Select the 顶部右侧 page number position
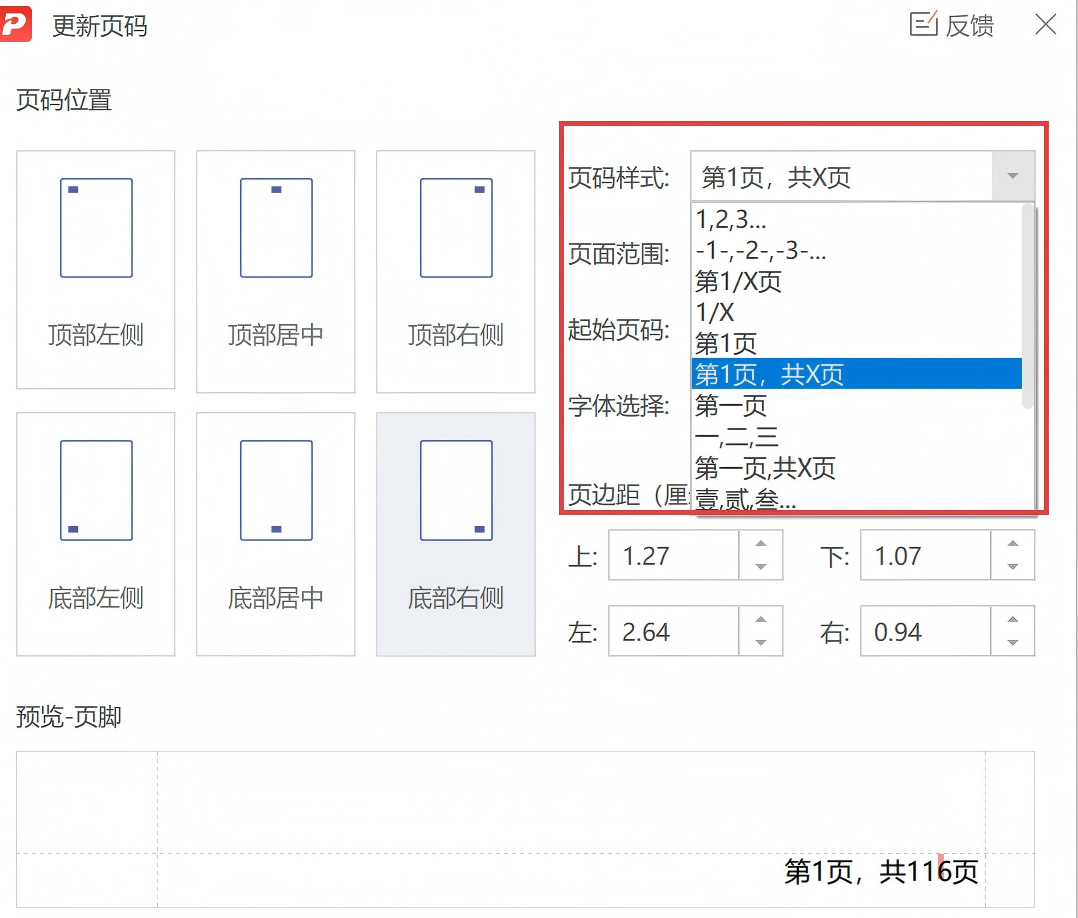This screenshot has height=918, width=1078. click(x=456, y=272)
